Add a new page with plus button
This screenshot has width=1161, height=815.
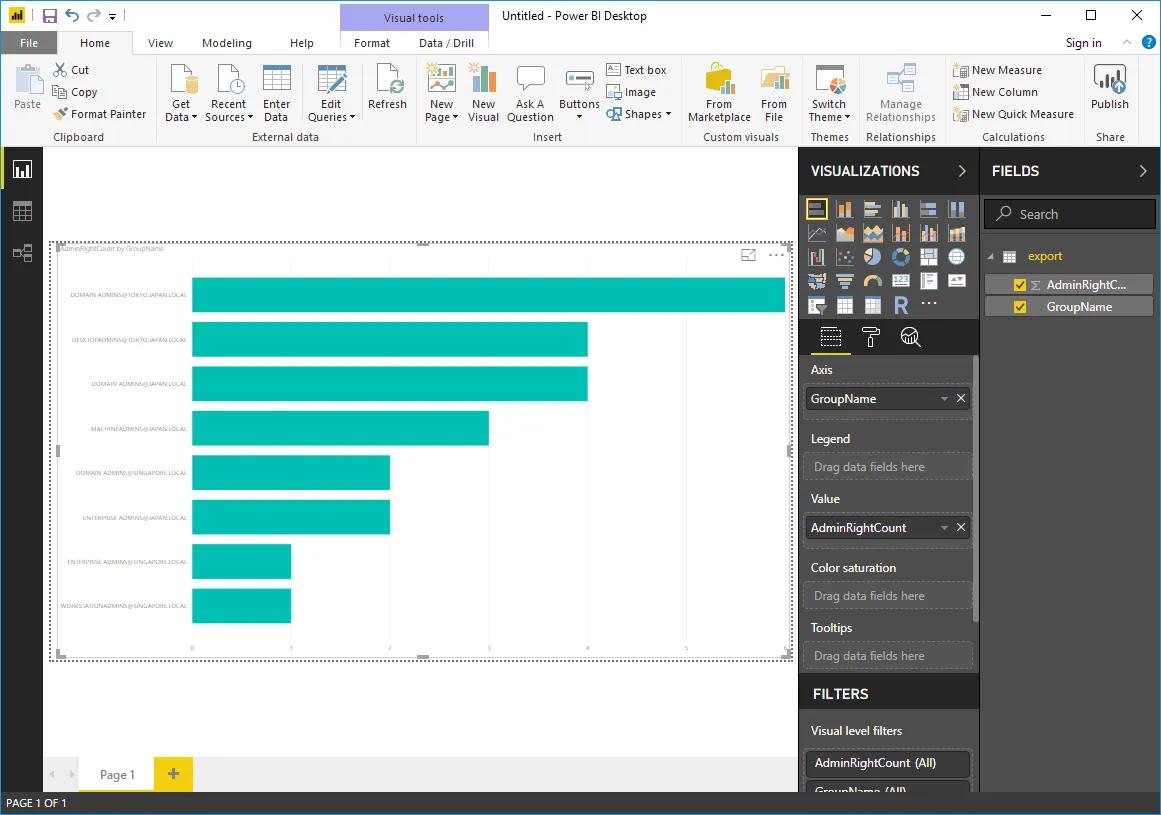pyautogui.click(x=173, y=774)
